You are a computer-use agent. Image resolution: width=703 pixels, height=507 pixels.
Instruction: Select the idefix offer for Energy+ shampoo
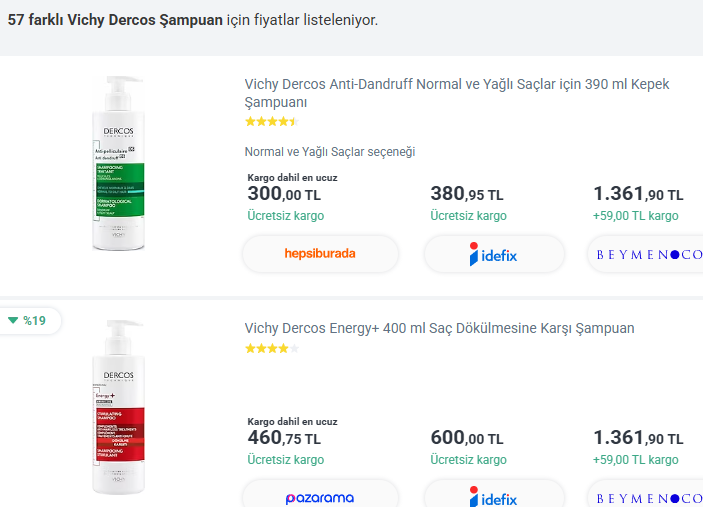pyautogui.click(x=494, y=495)
